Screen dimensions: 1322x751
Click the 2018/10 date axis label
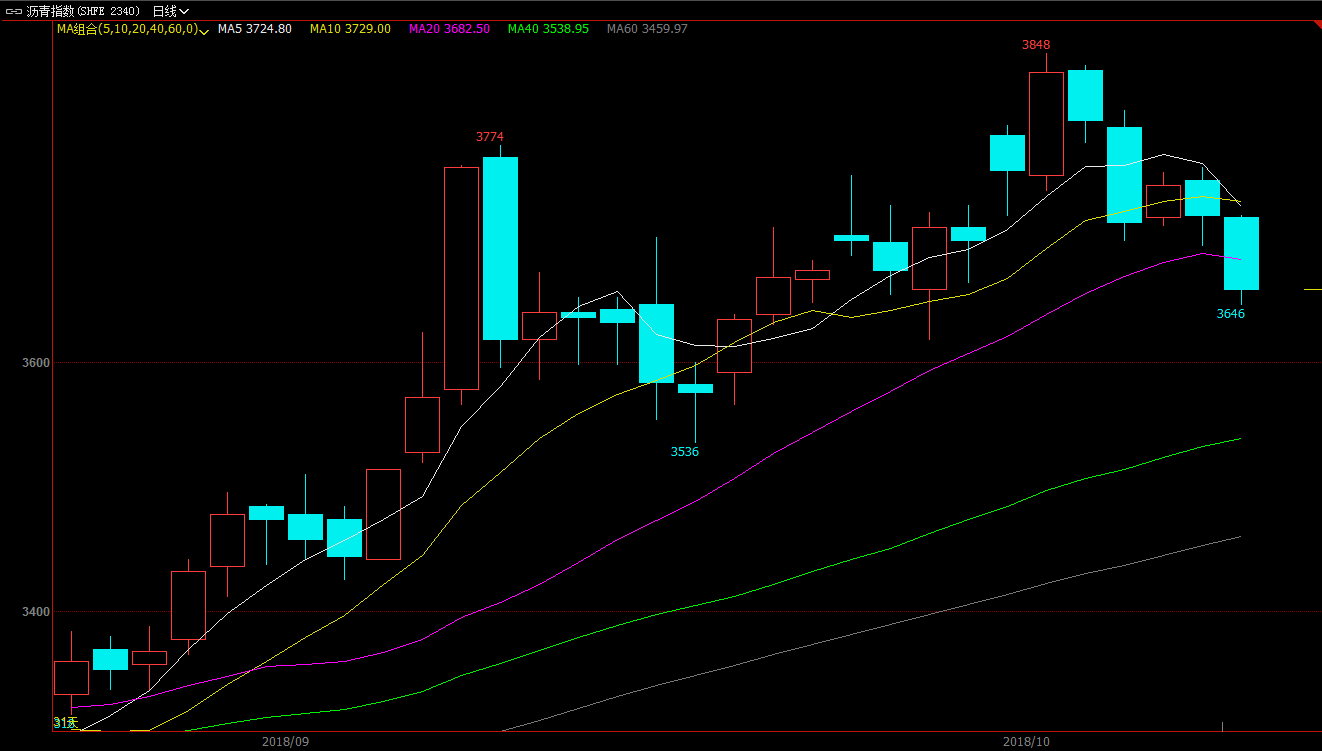[x=1027, y=742]
